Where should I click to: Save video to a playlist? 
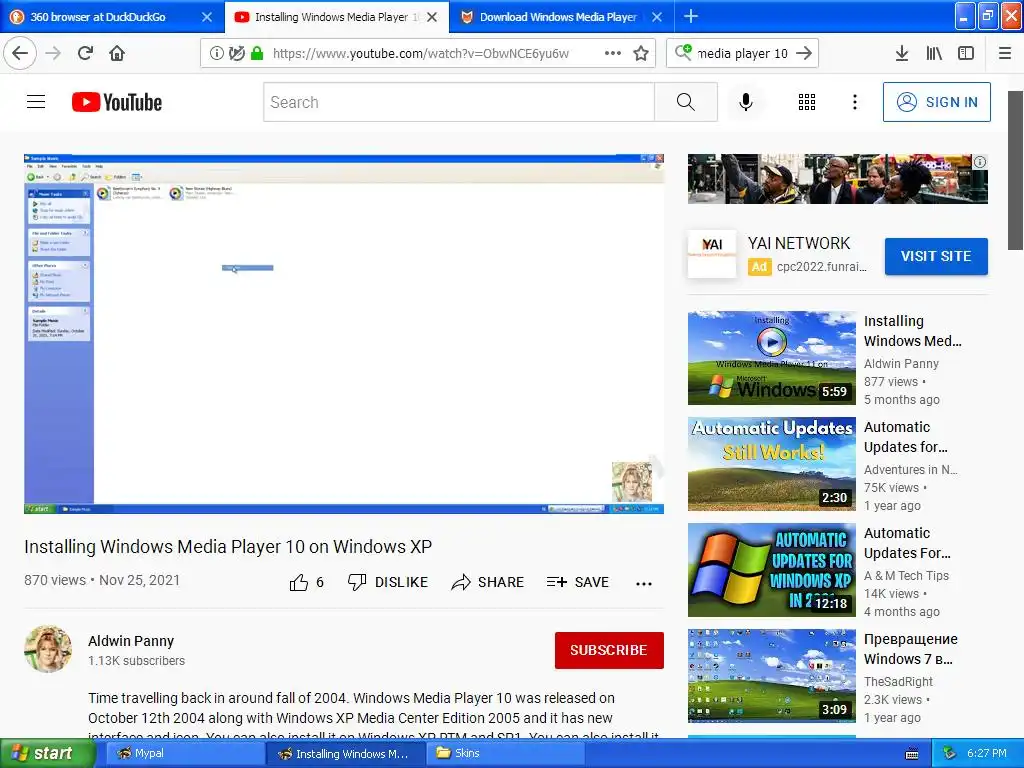point(577,582)
